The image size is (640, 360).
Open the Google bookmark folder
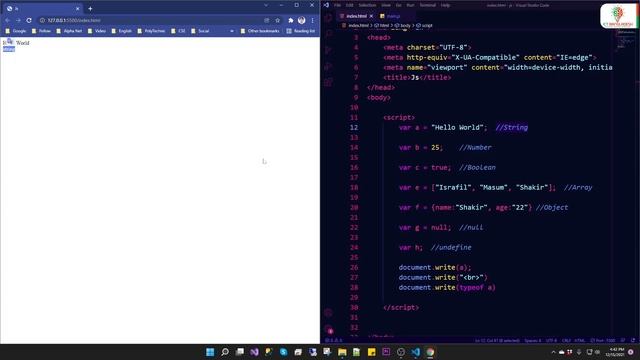pyautogui.click(x=16, y=31)
